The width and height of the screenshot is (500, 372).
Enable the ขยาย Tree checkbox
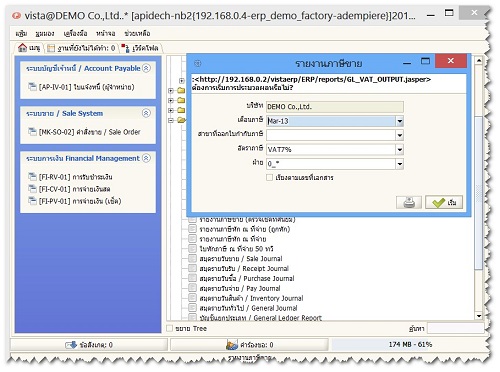pyautogui.click(x=170, y=328)
